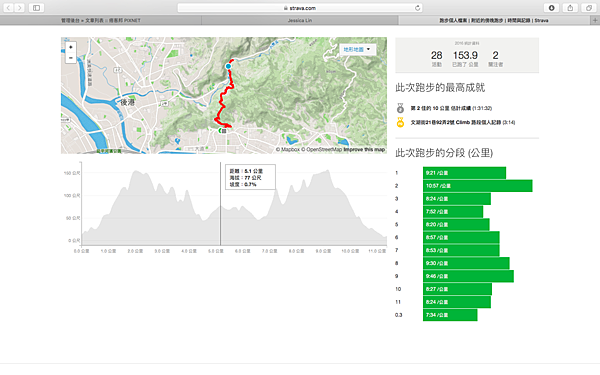
Task: Switch to the Jessica Lin tab
Action: (300, 20)
